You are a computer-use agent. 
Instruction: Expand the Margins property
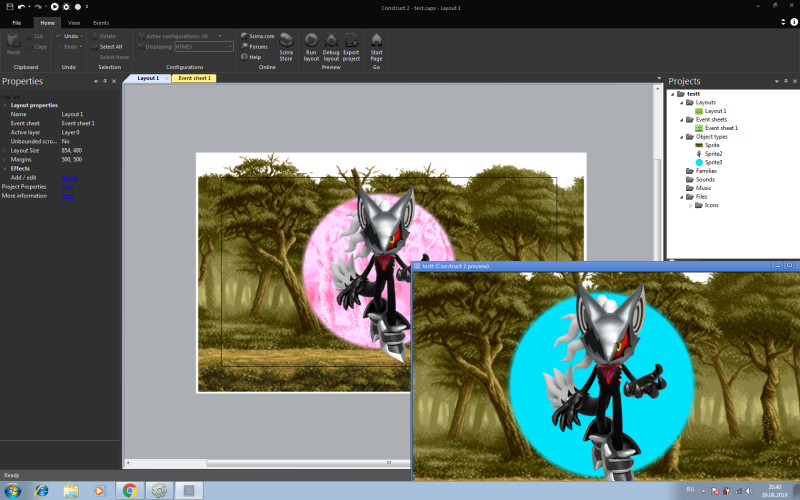pos(5,160)
